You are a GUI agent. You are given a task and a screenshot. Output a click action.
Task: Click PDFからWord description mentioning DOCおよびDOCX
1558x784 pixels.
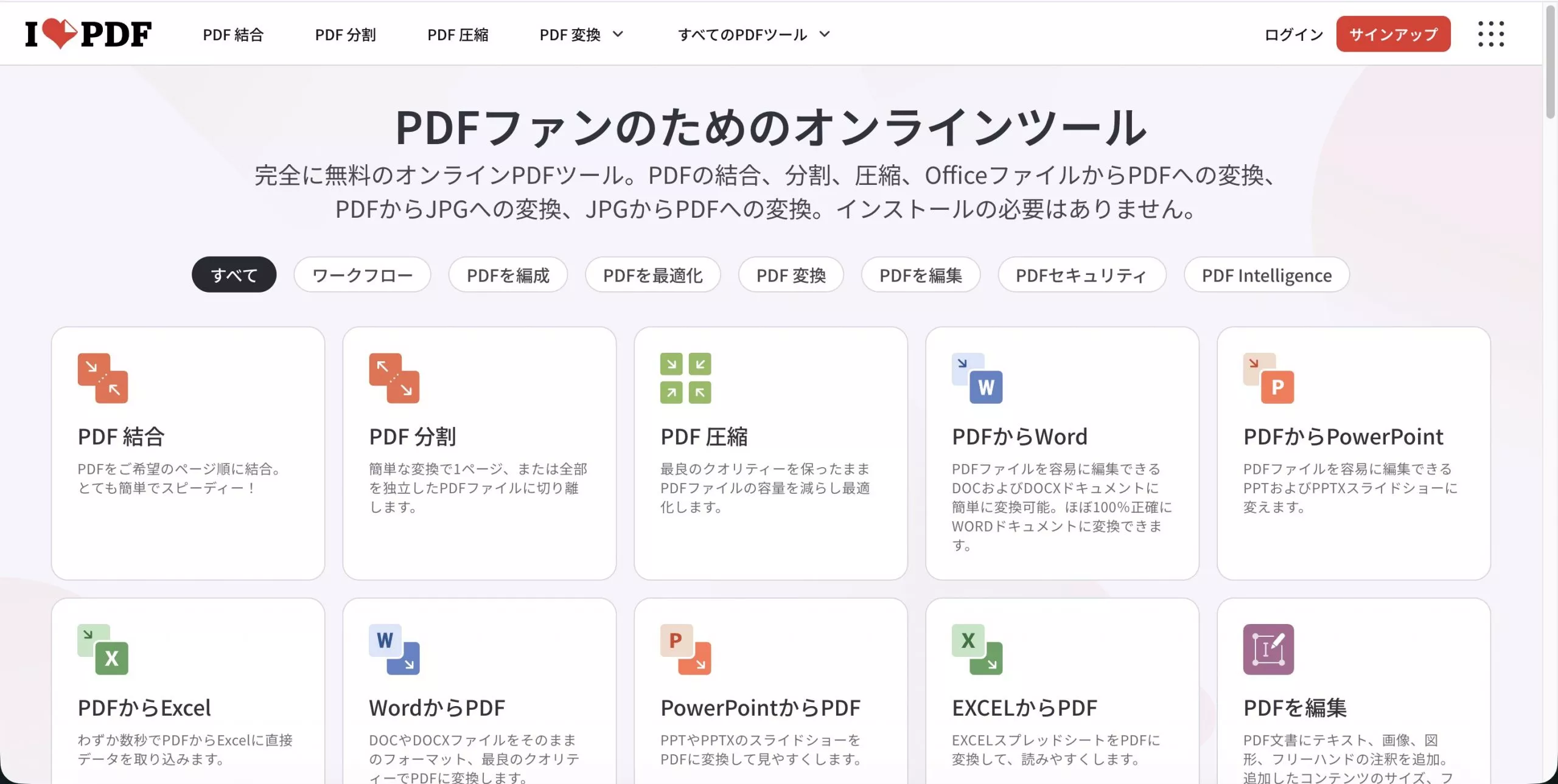pos(1062,507)
